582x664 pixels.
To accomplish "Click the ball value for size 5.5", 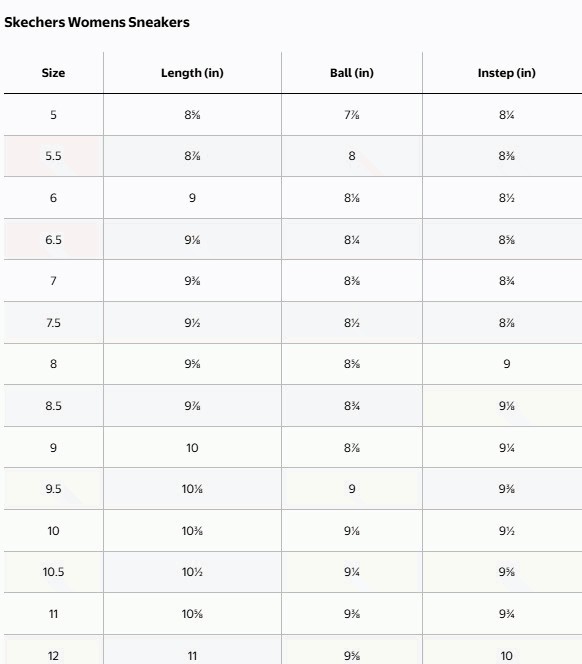I will tap(352, 156).
